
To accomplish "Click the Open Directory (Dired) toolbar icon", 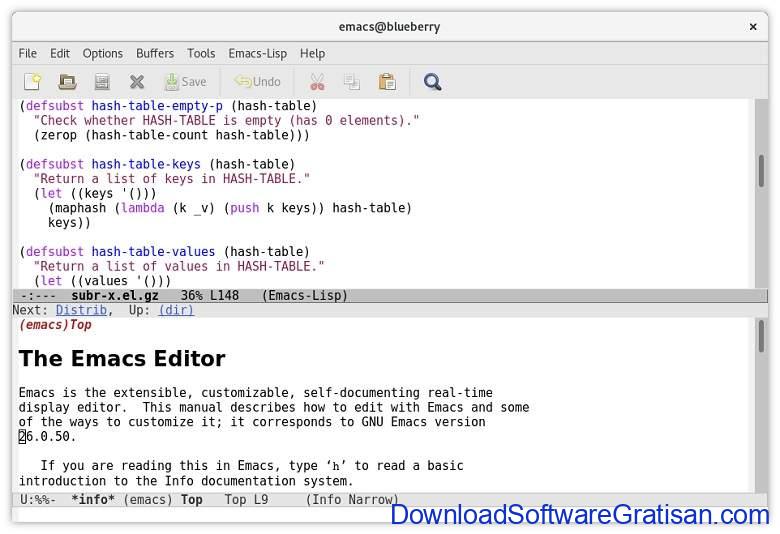I will coord(102,82).
